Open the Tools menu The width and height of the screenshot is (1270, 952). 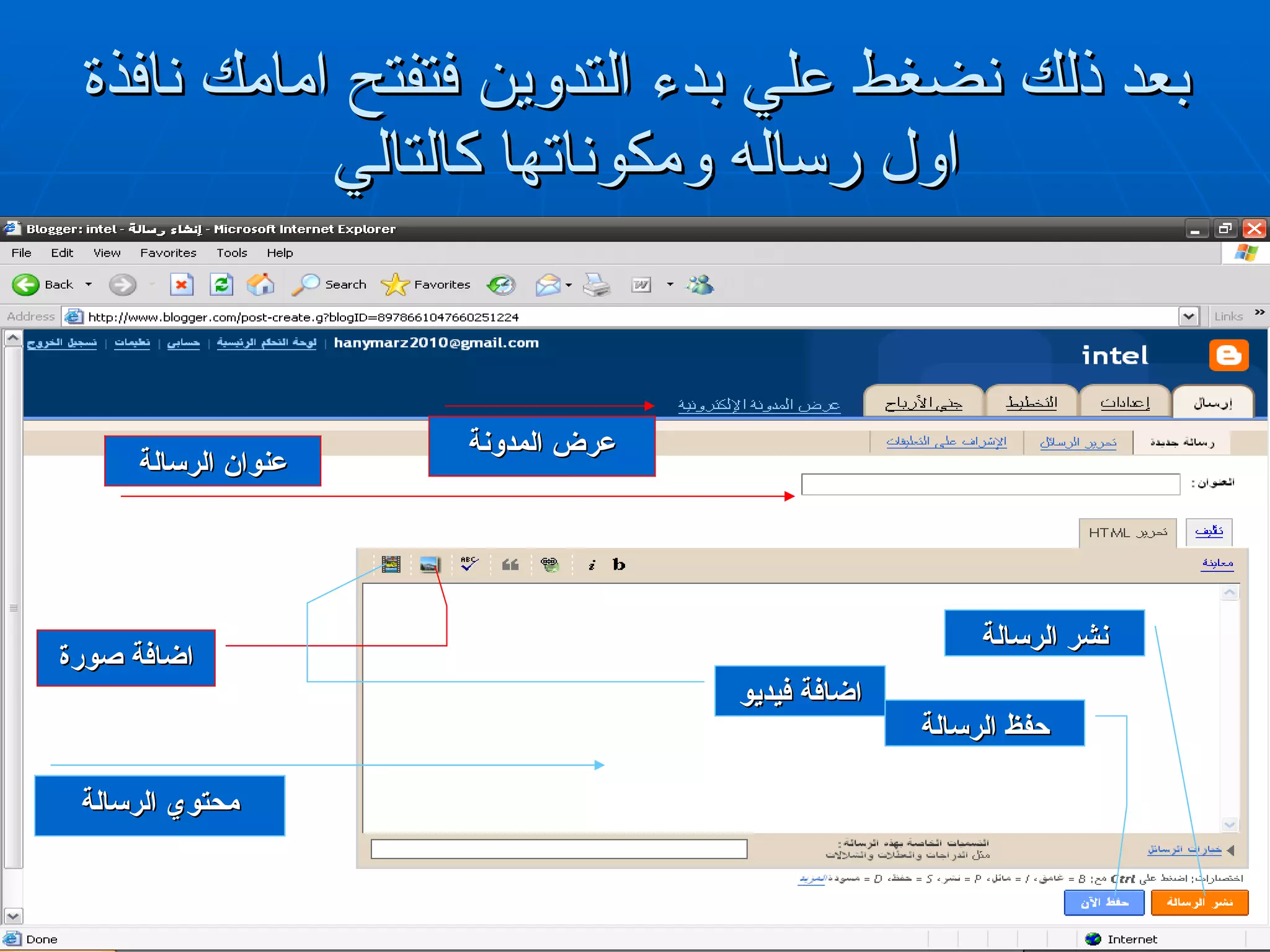[232, 253]
